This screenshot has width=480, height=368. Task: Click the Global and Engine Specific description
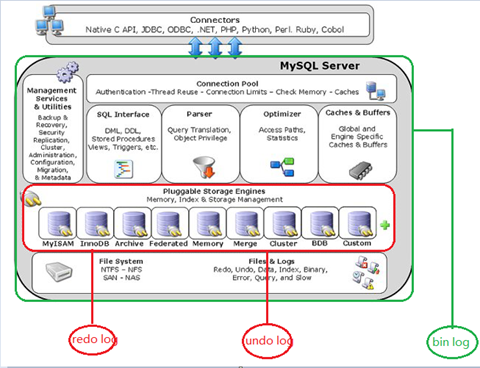tap(358, 137)
